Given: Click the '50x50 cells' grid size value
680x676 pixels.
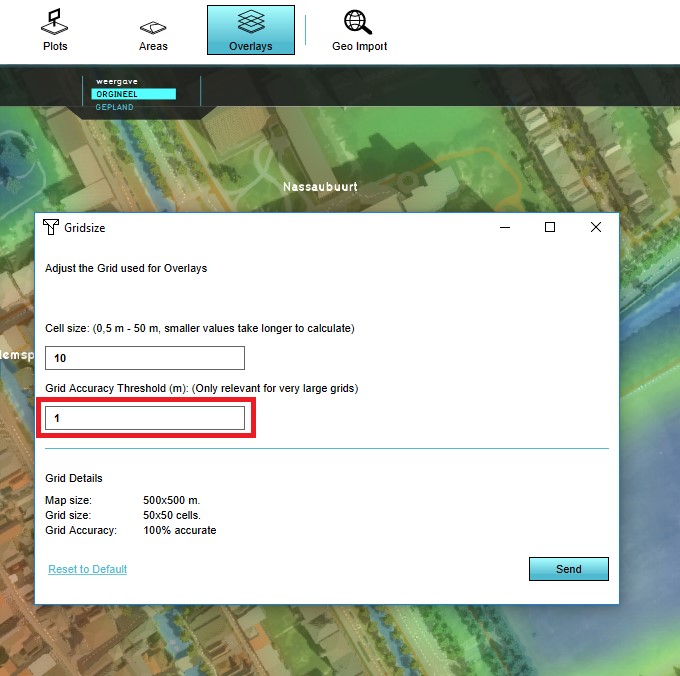Looking at the screenshot, I should click(x=172, y=516).
